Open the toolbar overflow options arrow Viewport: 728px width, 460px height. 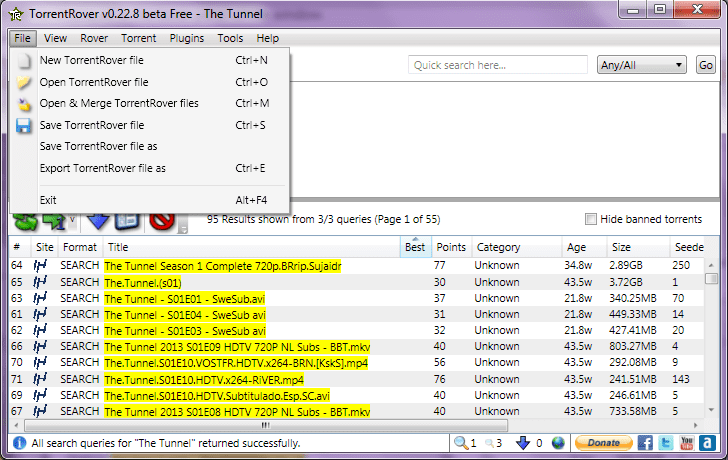click(x=183, y=229)
